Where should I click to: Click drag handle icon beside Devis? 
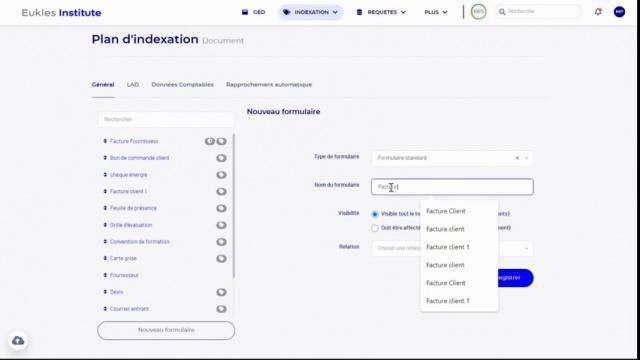coord(105,292)
